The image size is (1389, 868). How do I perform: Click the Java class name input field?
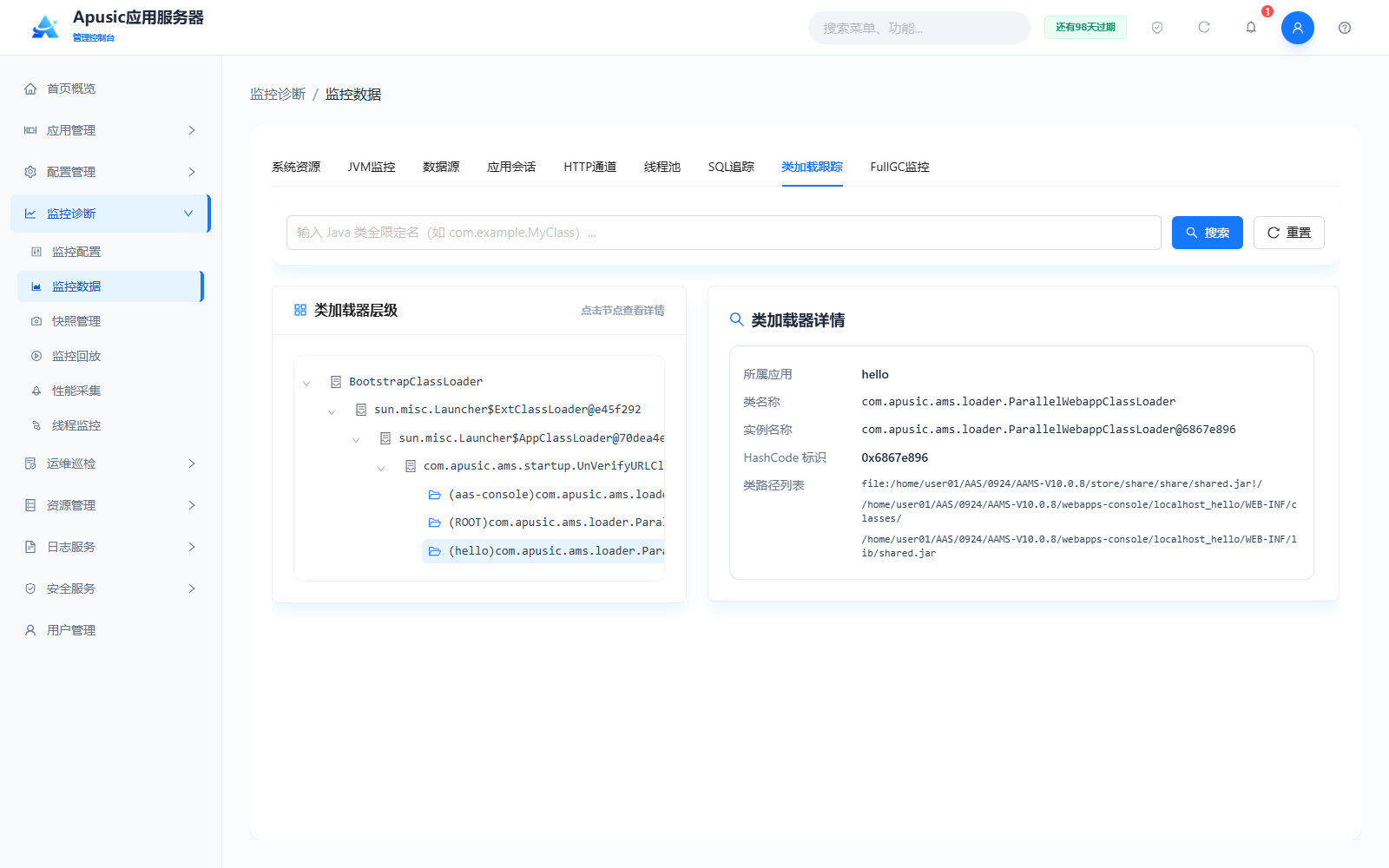724,233
